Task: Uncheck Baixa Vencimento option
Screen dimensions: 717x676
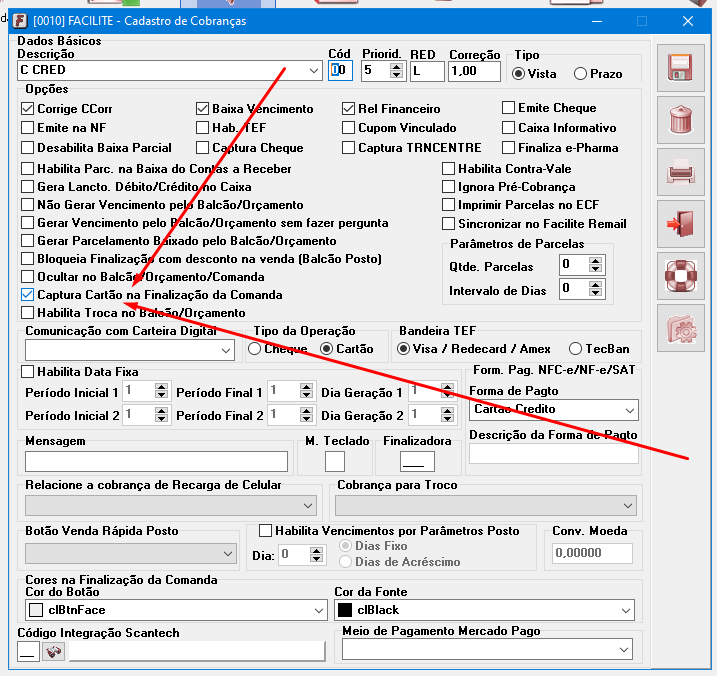Action: coord(202,109)
